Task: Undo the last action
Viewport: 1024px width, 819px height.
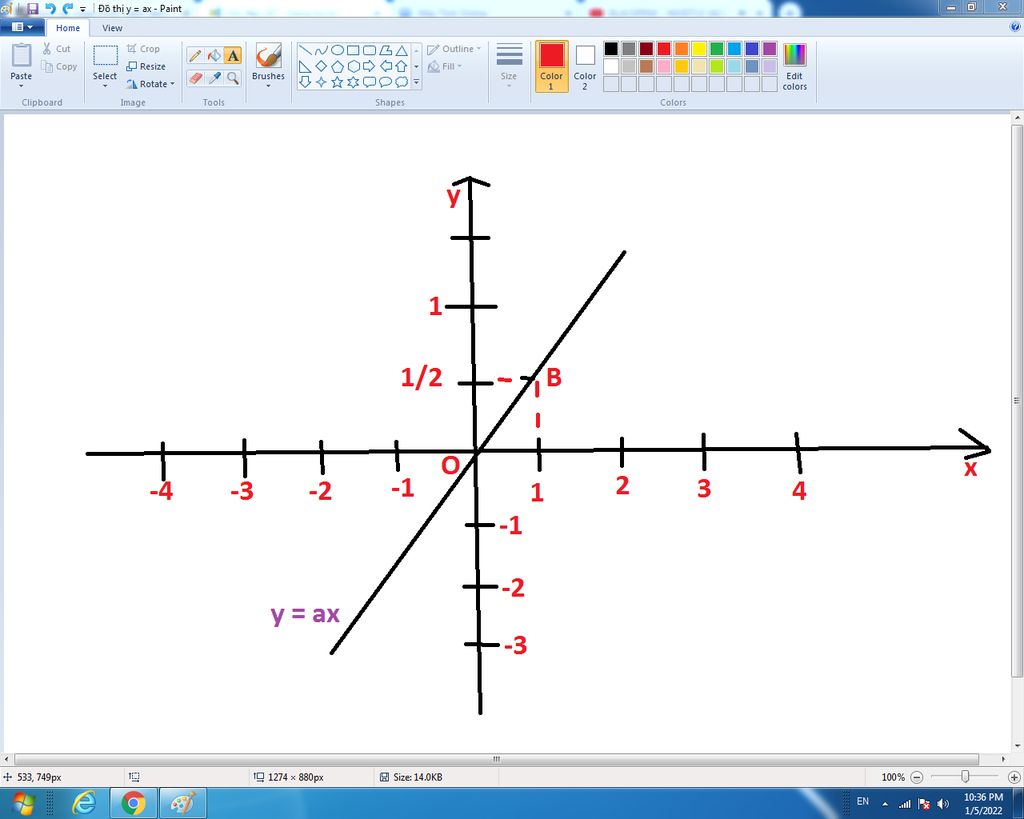Action: [50, 8]
